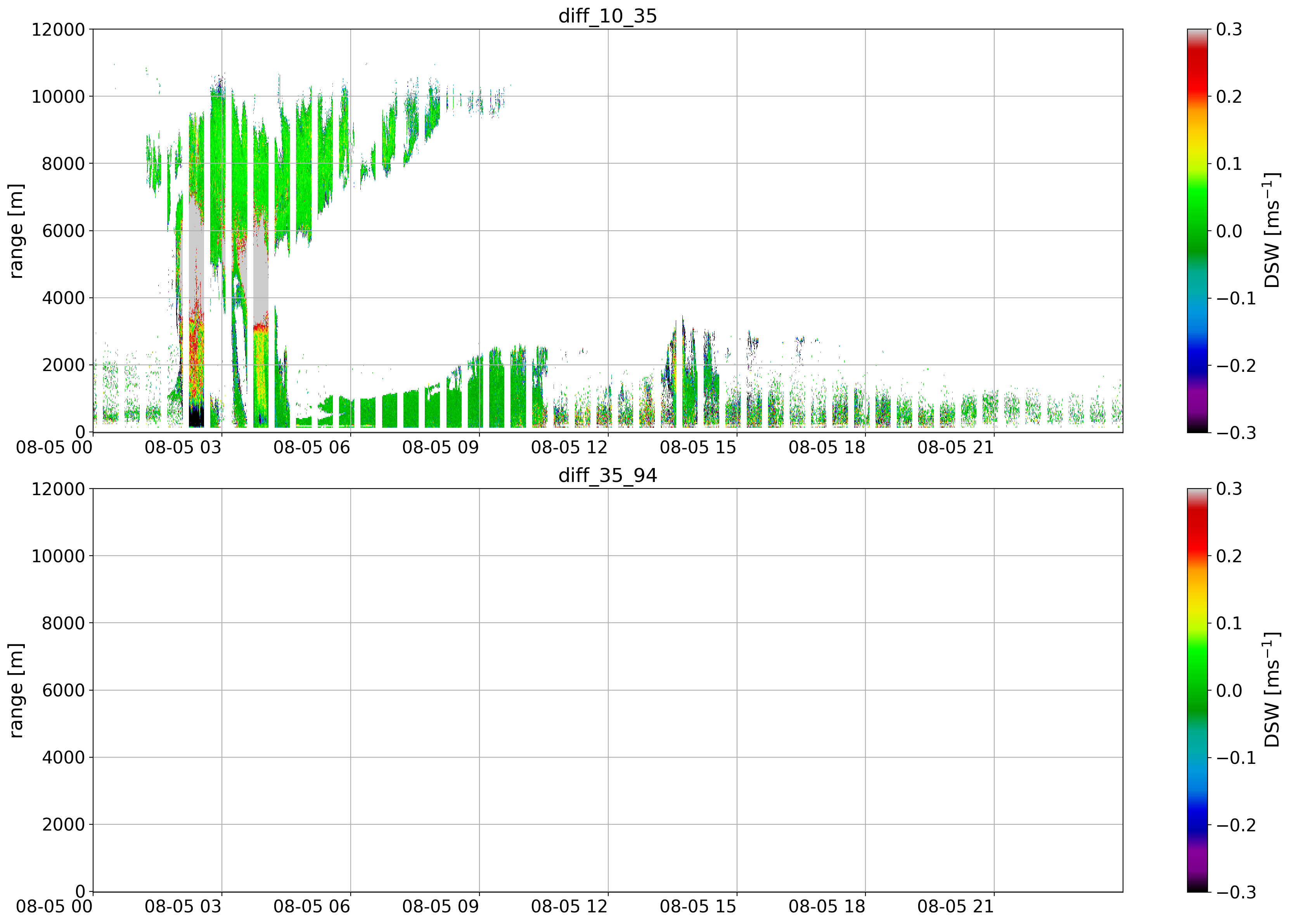Image resolution: width=1291 pixels, height=924 pixels.
Task: Click the DSW colorbar label beside diff_10_35
Action: point(1271,231)
